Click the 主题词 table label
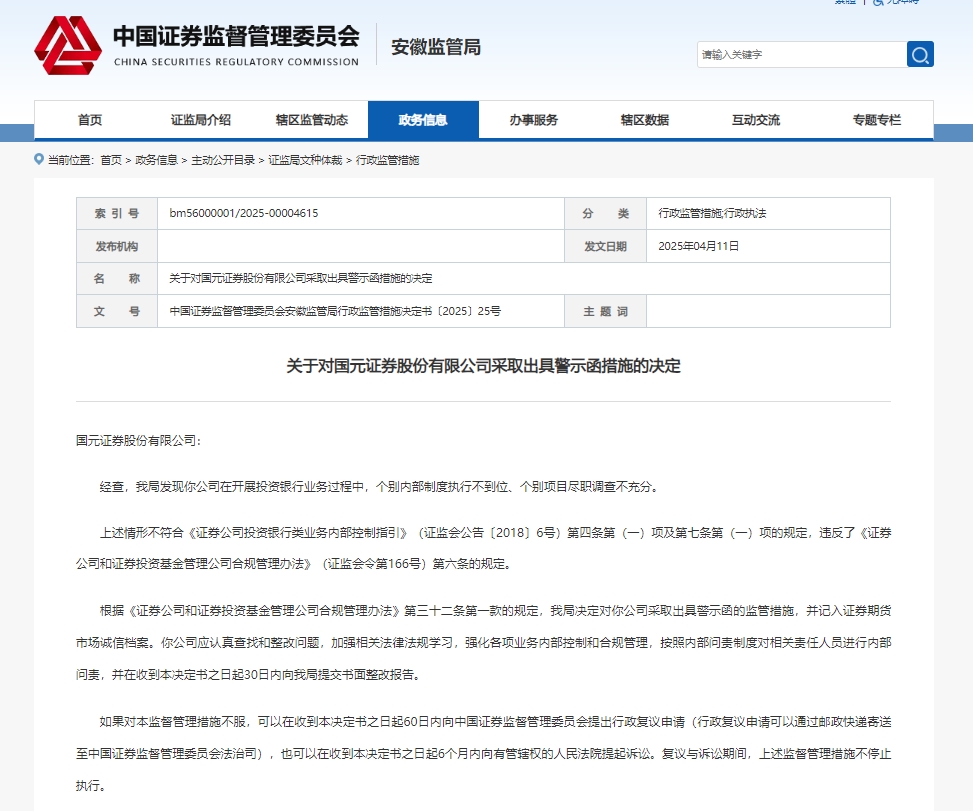This screenshot has height=811, width=973. click(606, 311)
